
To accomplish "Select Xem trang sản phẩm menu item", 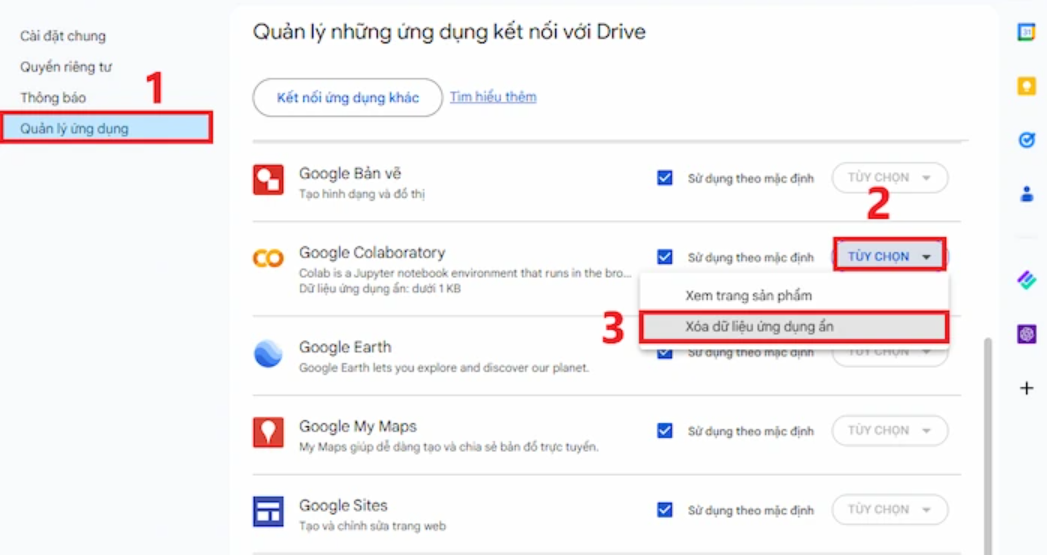I will (x=793, y=295).
